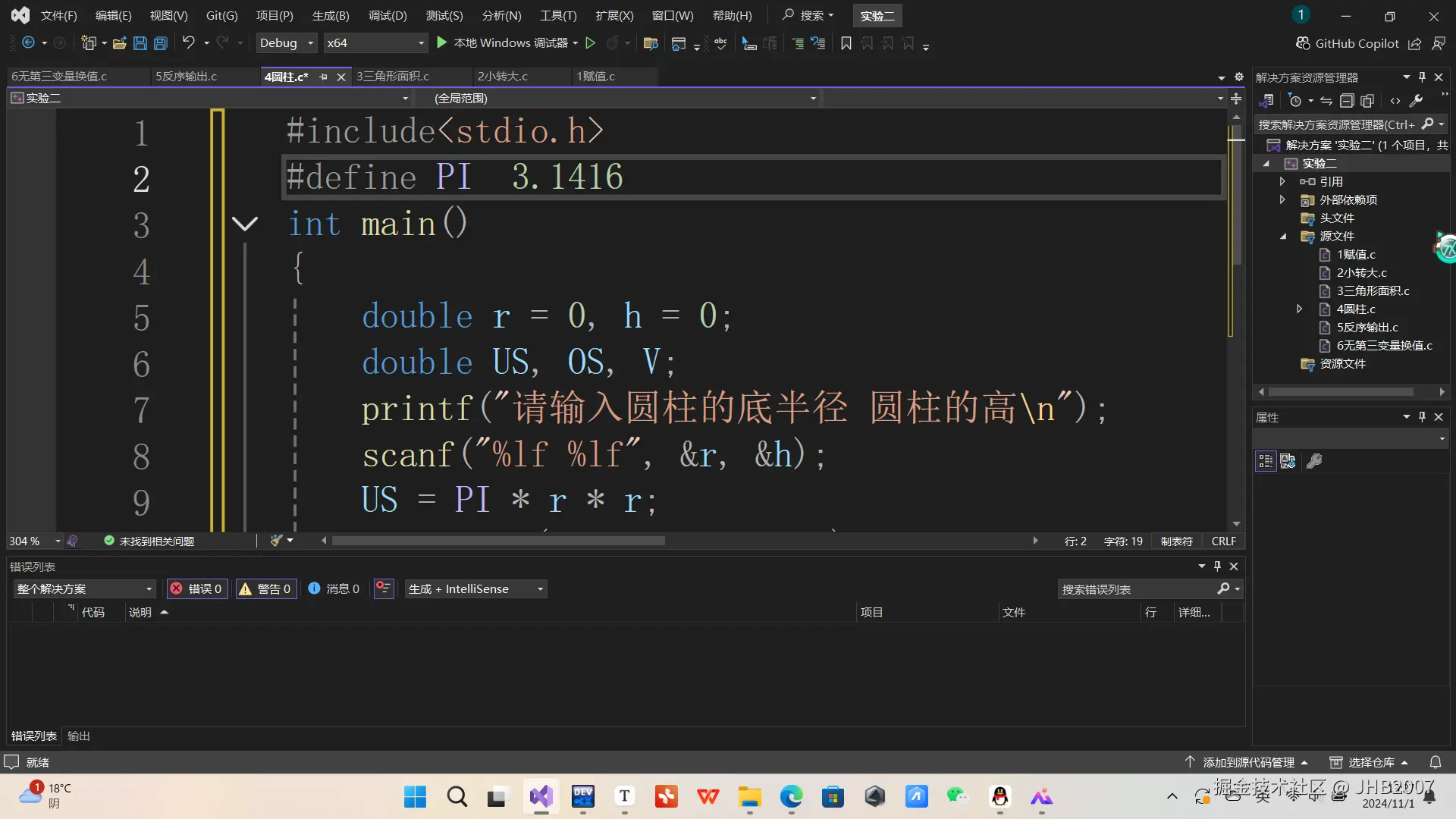
Task: Select 4圆柱.c in Solution Explorer
Action: point(1357,309)
